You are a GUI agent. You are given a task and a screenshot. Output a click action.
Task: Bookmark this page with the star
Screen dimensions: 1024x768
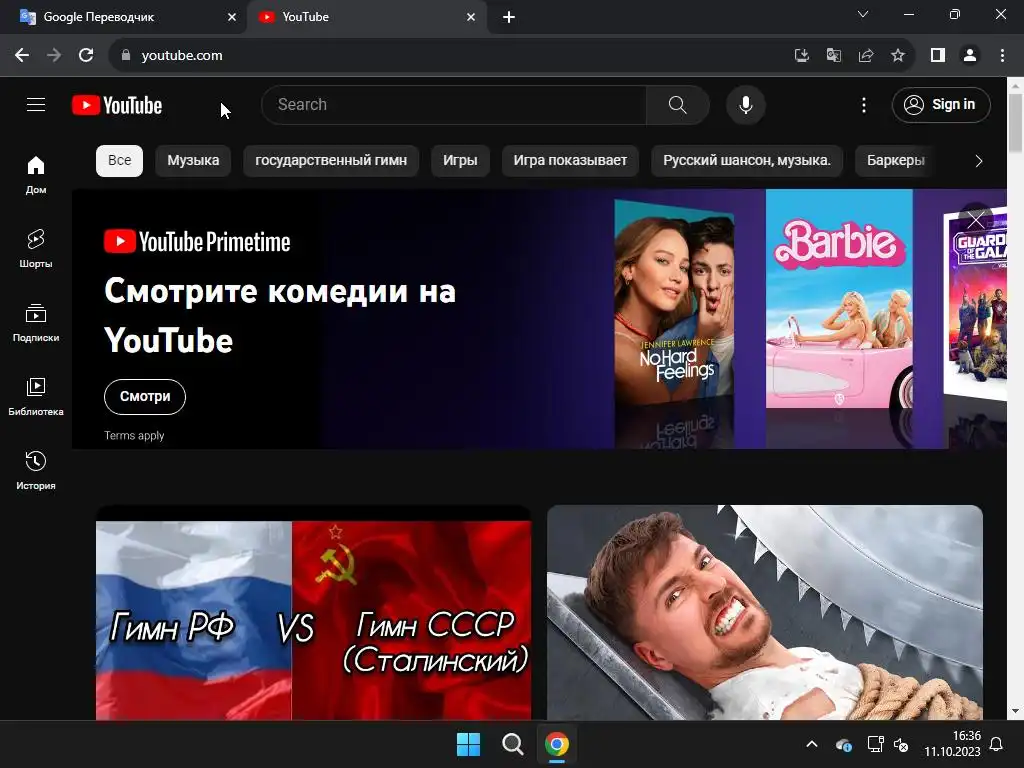coord(898,56)
